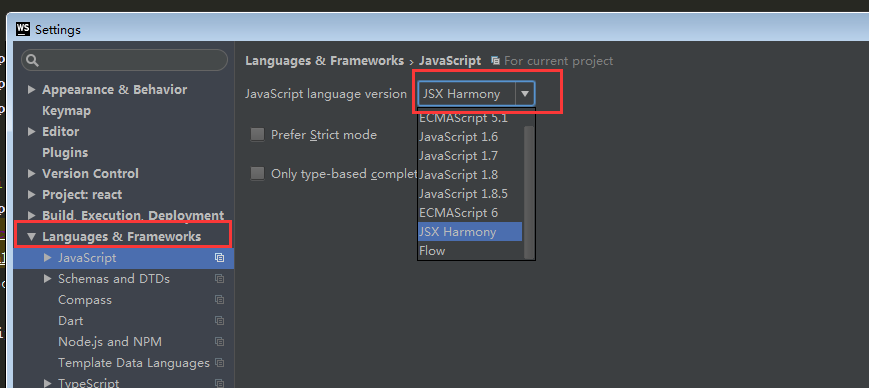Select Flow language version option
The height and width of the screenshot is (388, 869).
click(x=470, y=251)
